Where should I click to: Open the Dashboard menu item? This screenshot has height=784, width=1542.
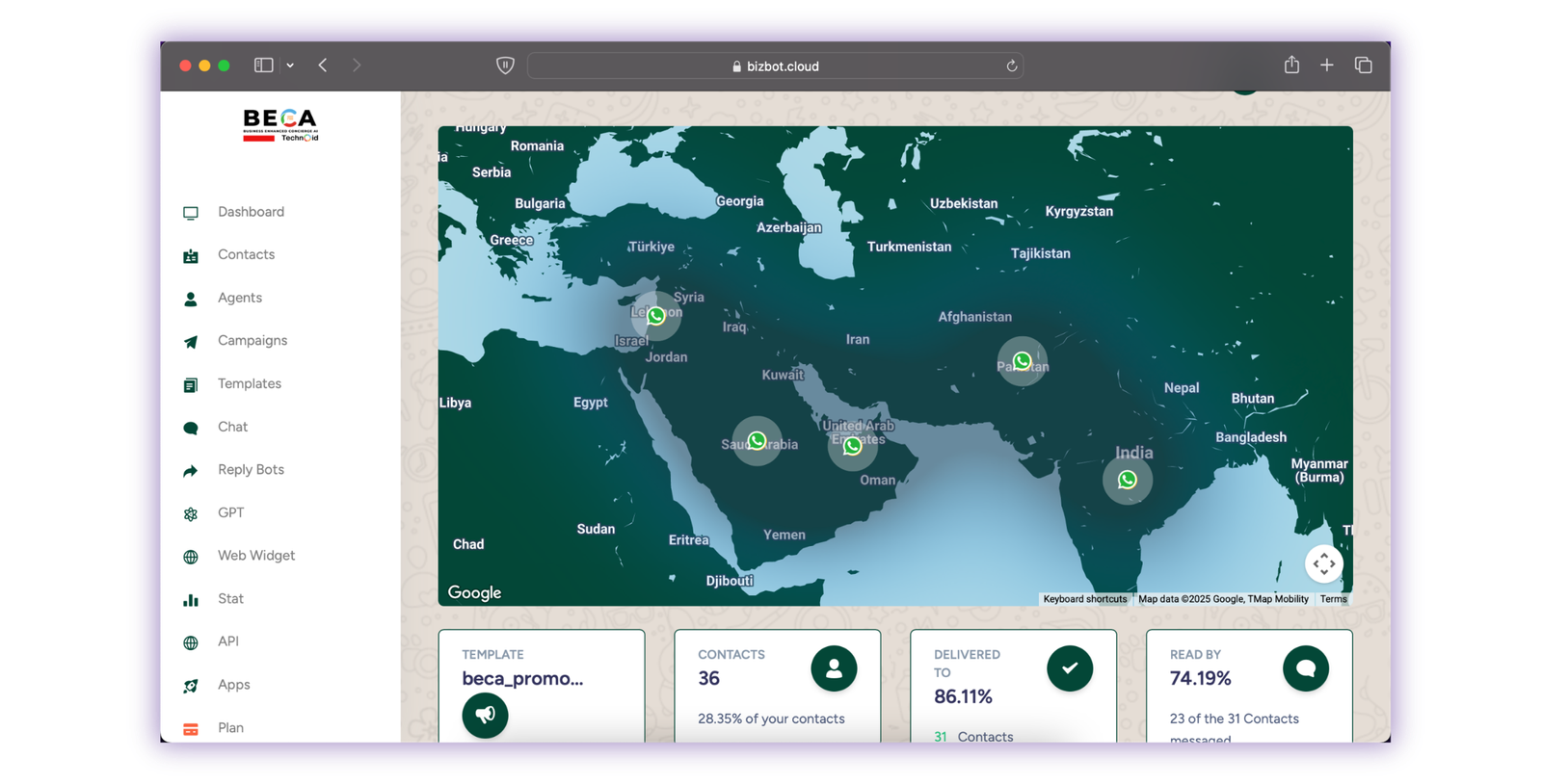click(x=251, y=212)
